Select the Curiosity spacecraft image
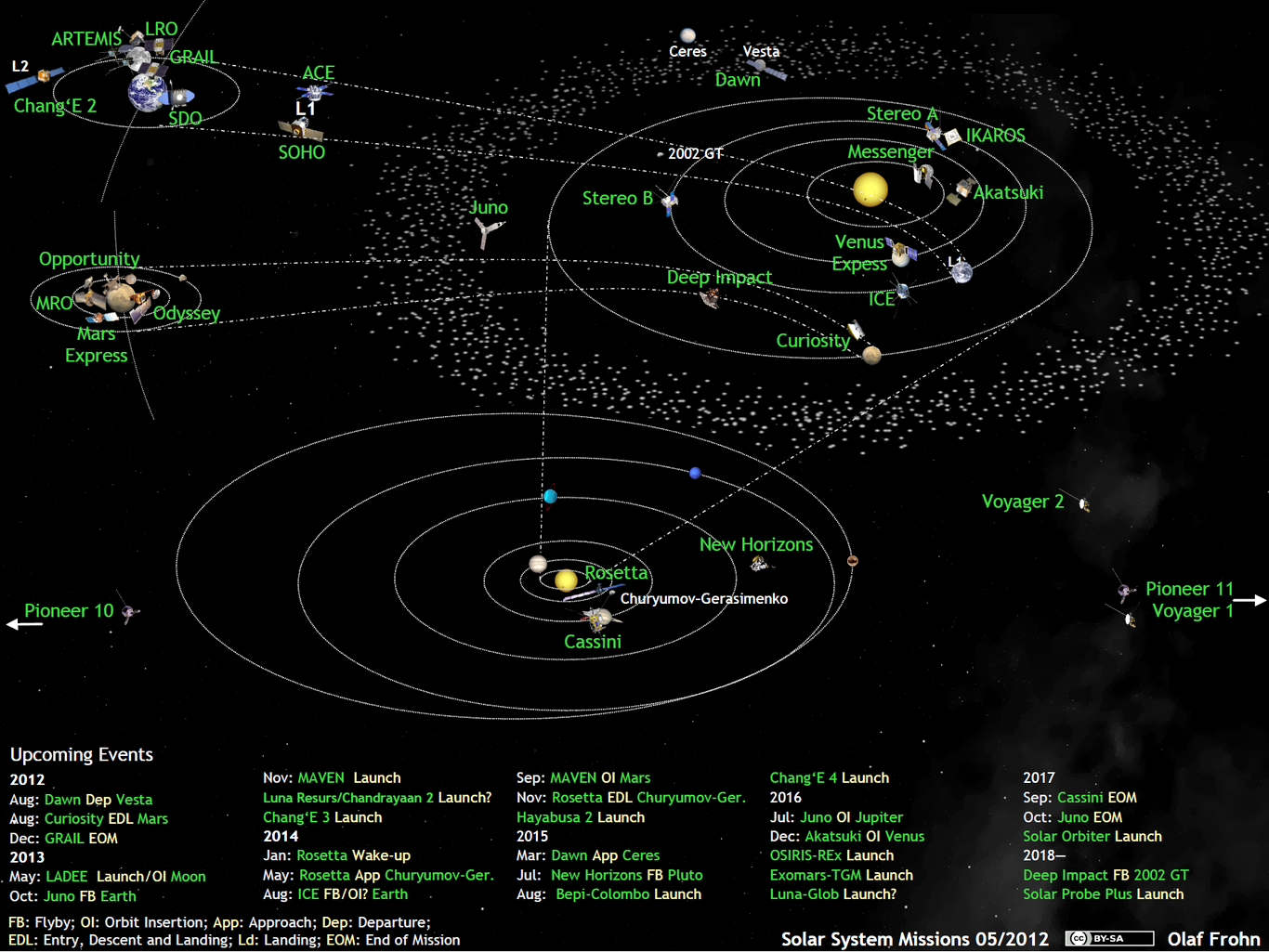 [856, 331]
